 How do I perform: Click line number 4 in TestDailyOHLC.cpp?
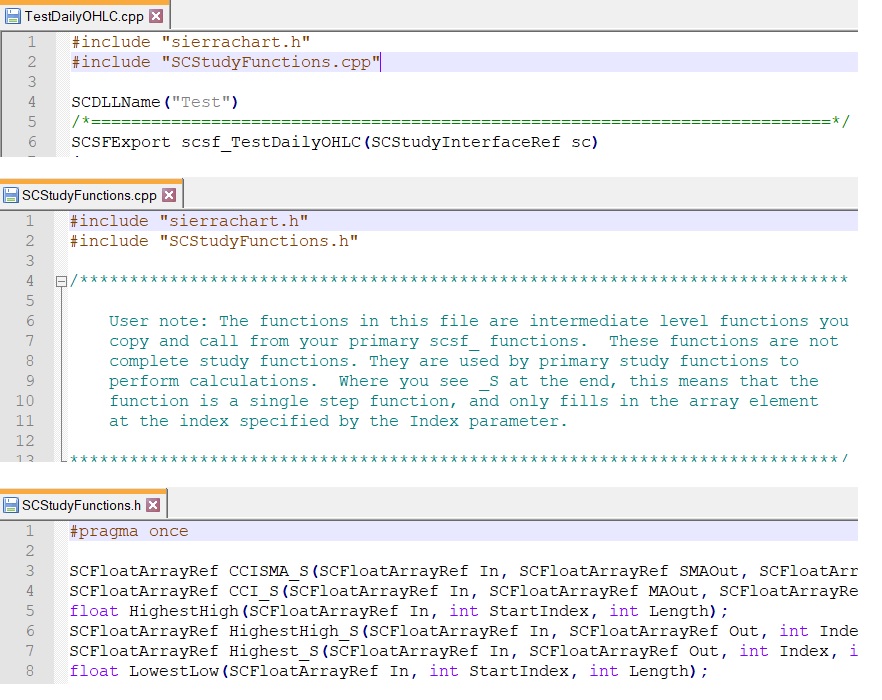[x=32, y=102]
